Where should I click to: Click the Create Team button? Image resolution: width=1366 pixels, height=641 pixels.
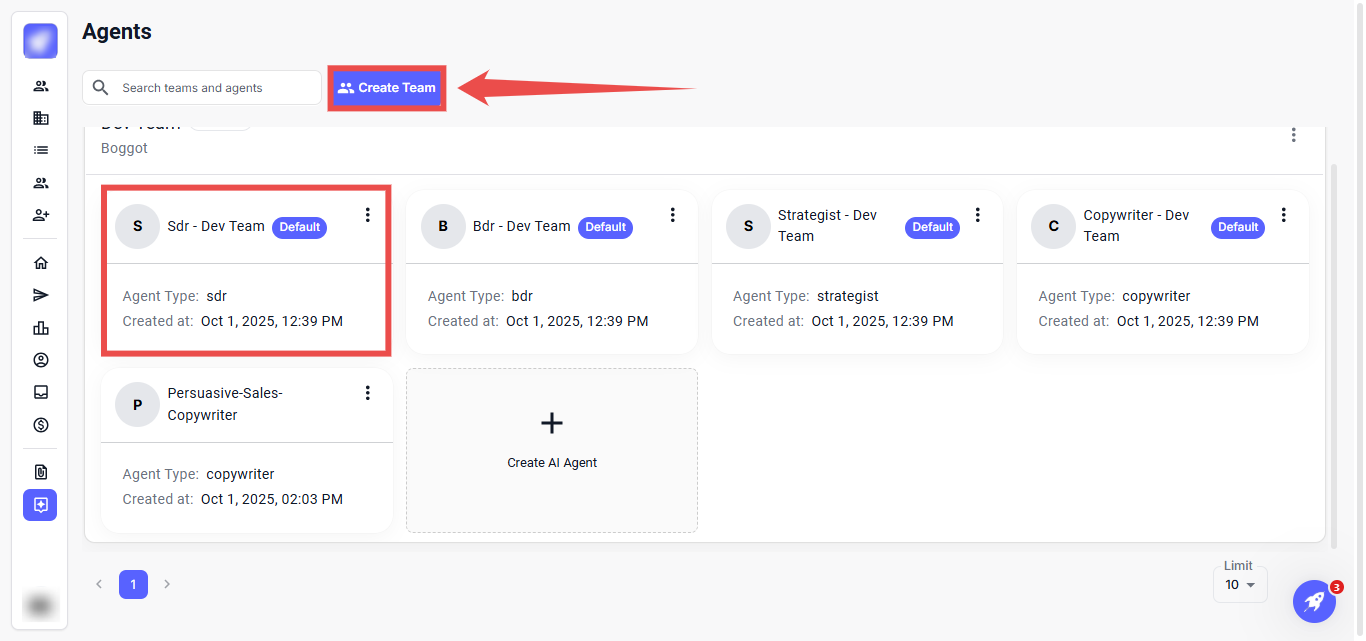tap(387, 88)
